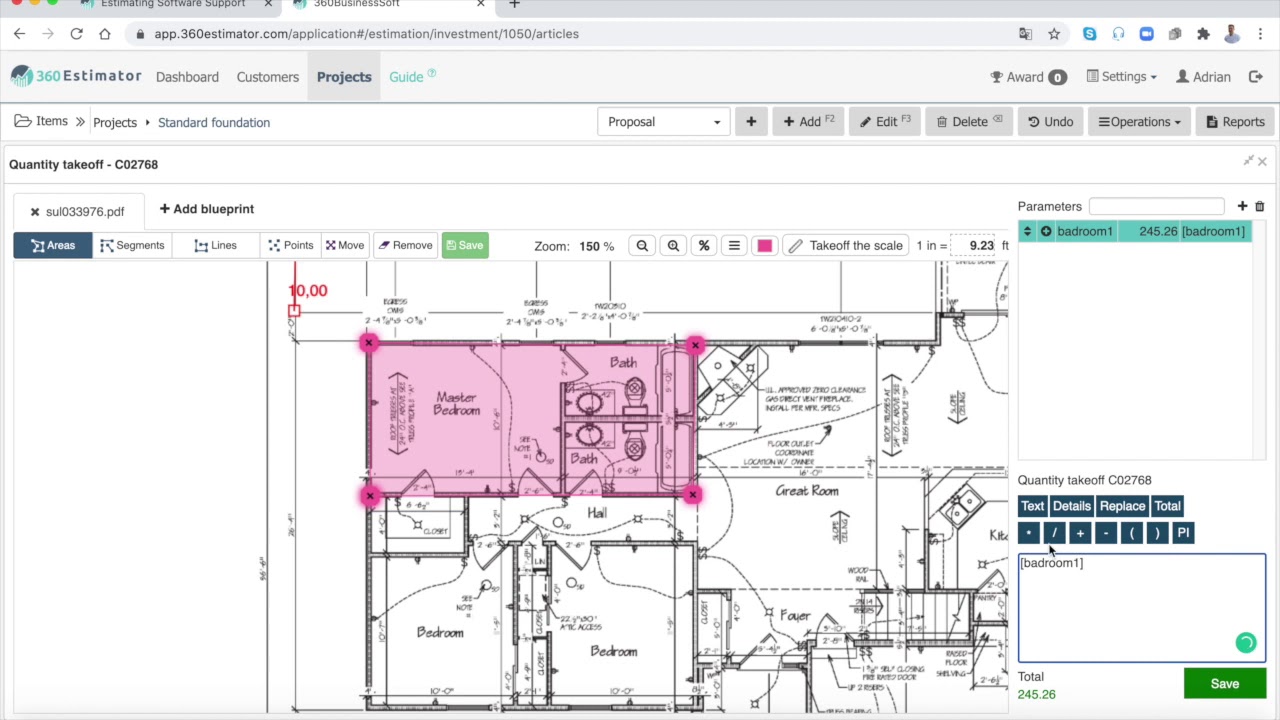Image resolution: width=1280 pixels, height=720 pixels.
Task: Select the 245.26 value in parameters
Action: pos(1157,231)
